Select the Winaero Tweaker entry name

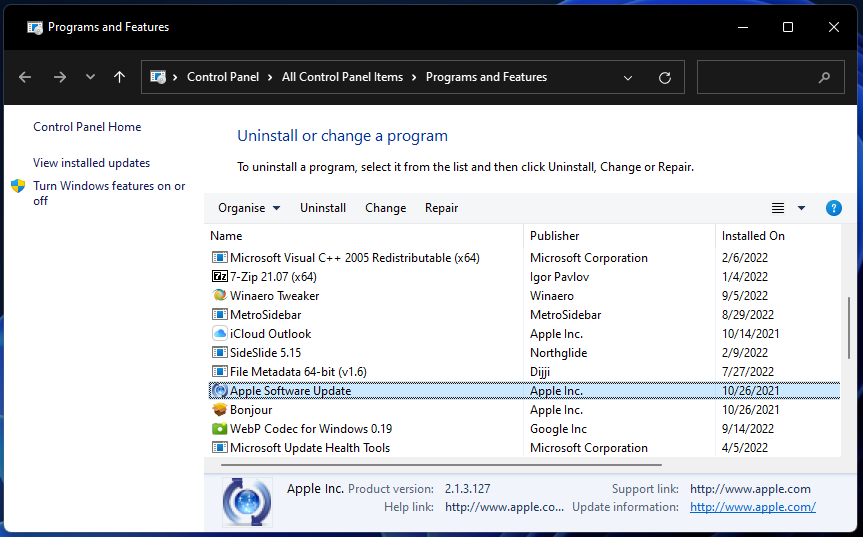[x=275, y=295]
